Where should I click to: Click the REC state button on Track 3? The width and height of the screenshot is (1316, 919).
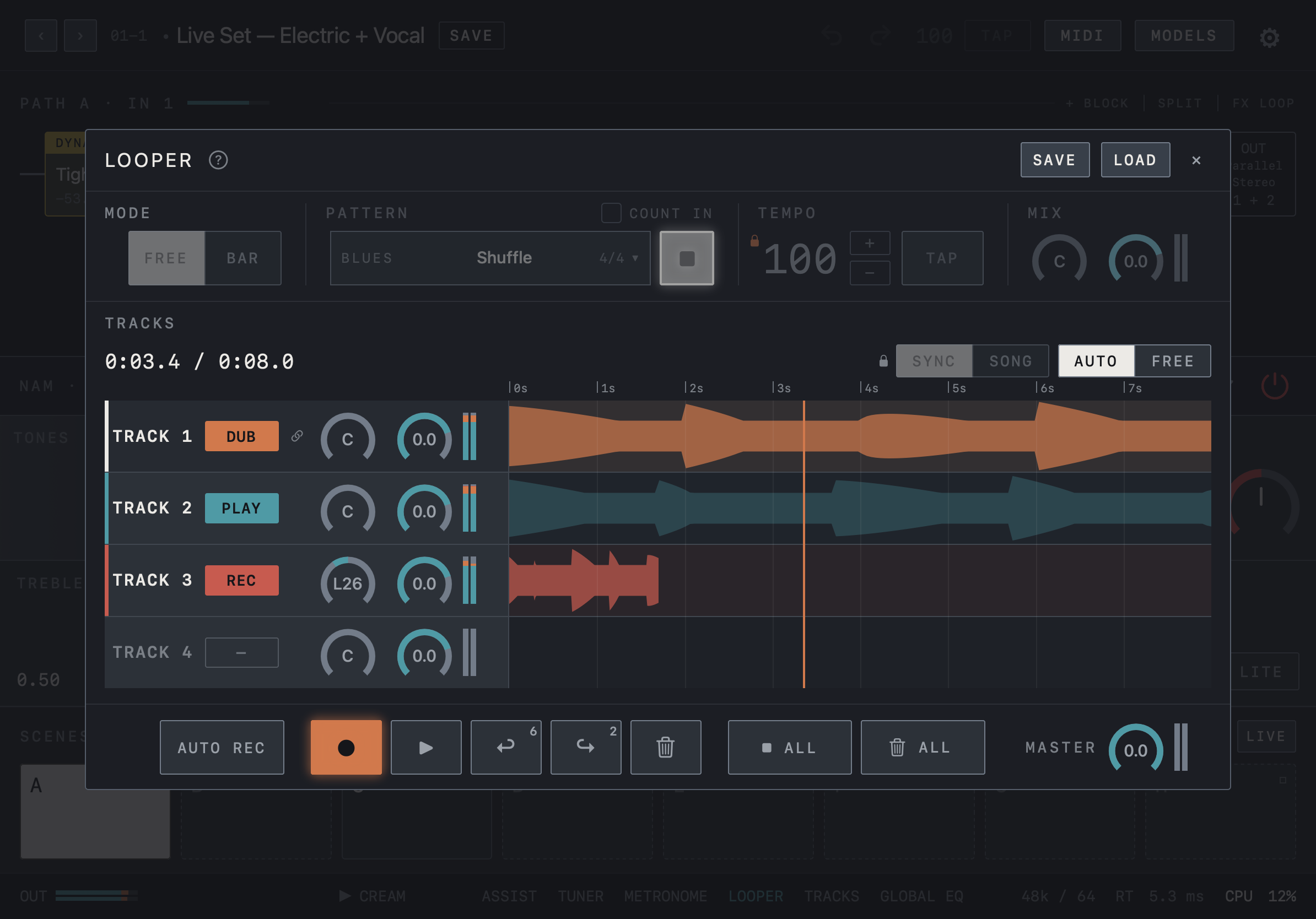[x=242, y=580]
